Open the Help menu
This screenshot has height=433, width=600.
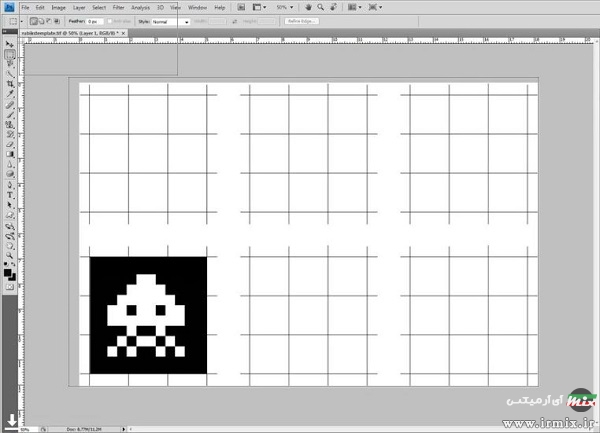point(219,7)
